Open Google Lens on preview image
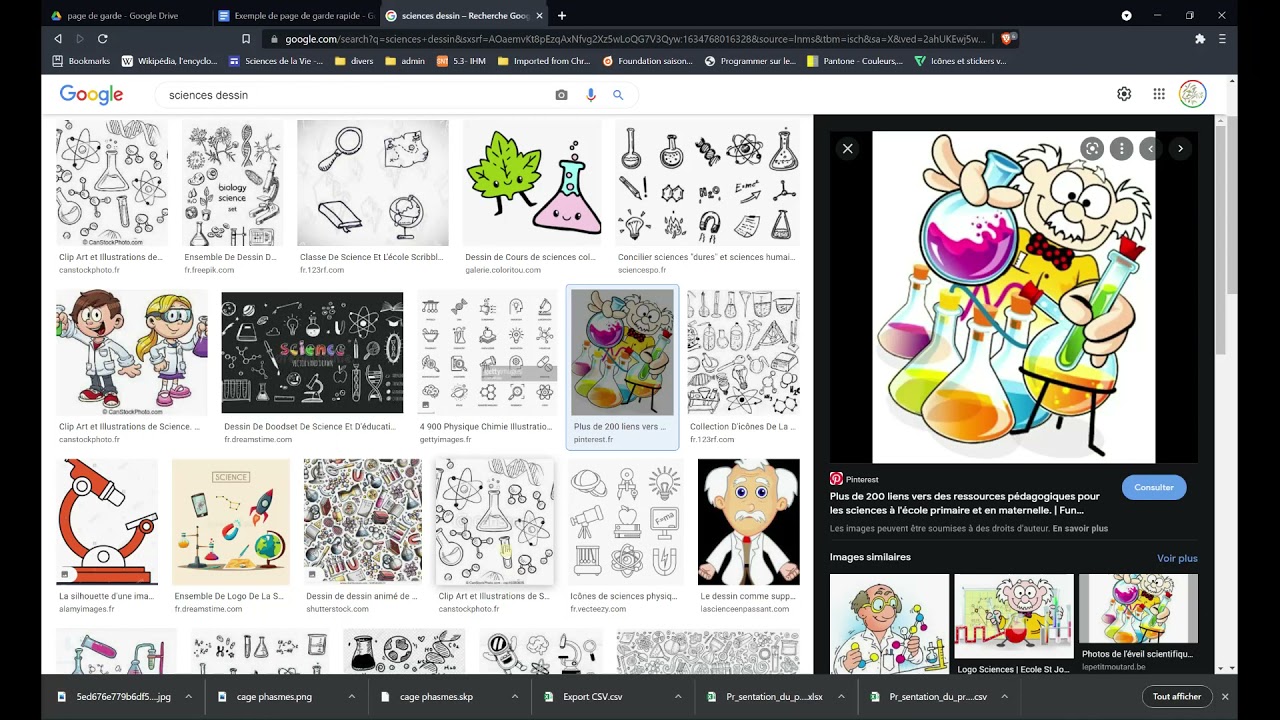Screen dimensions: 1280x720 pyautogui.click(x=1092, y=149)
